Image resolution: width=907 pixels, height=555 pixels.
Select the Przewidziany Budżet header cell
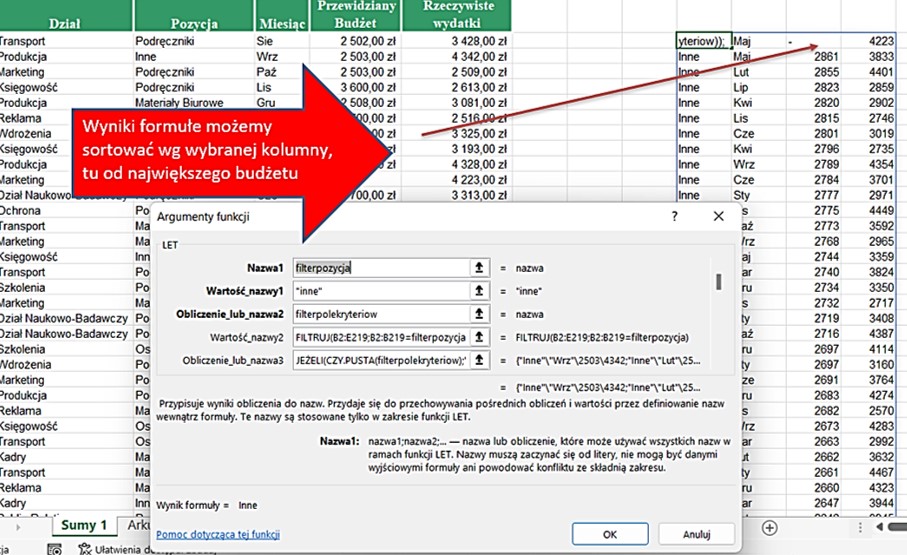click(x=355, y=16)
